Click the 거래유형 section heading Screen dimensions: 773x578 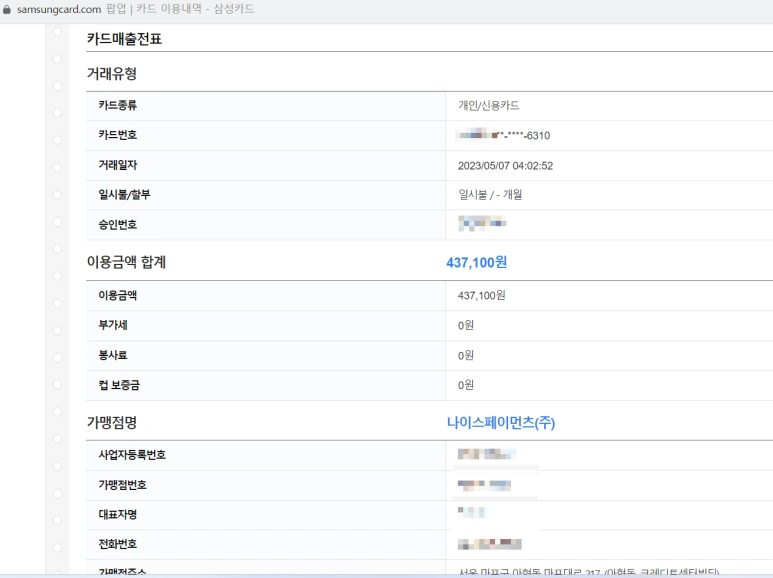(112, 73)
